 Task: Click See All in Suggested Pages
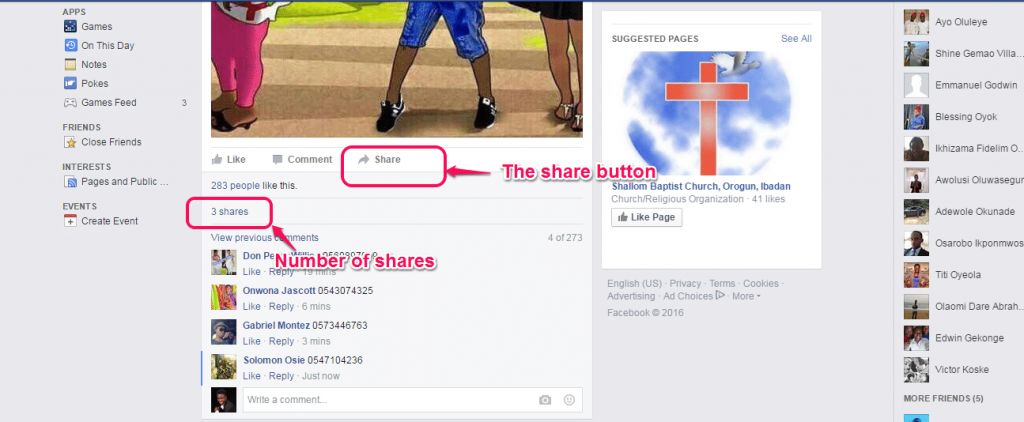(x=796, y=39)
